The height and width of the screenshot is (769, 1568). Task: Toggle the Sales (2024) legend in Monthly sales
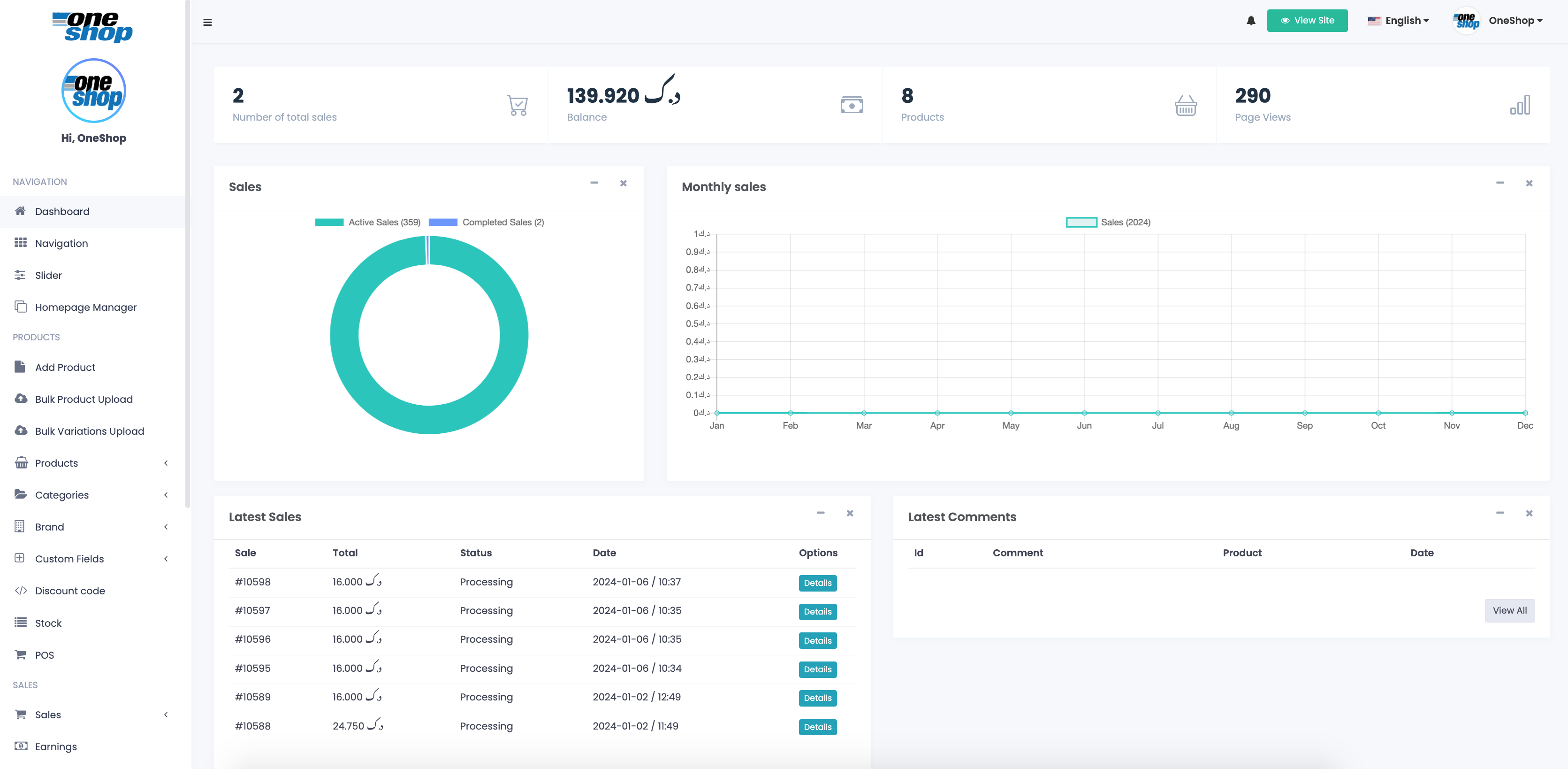pos(1107,222)
